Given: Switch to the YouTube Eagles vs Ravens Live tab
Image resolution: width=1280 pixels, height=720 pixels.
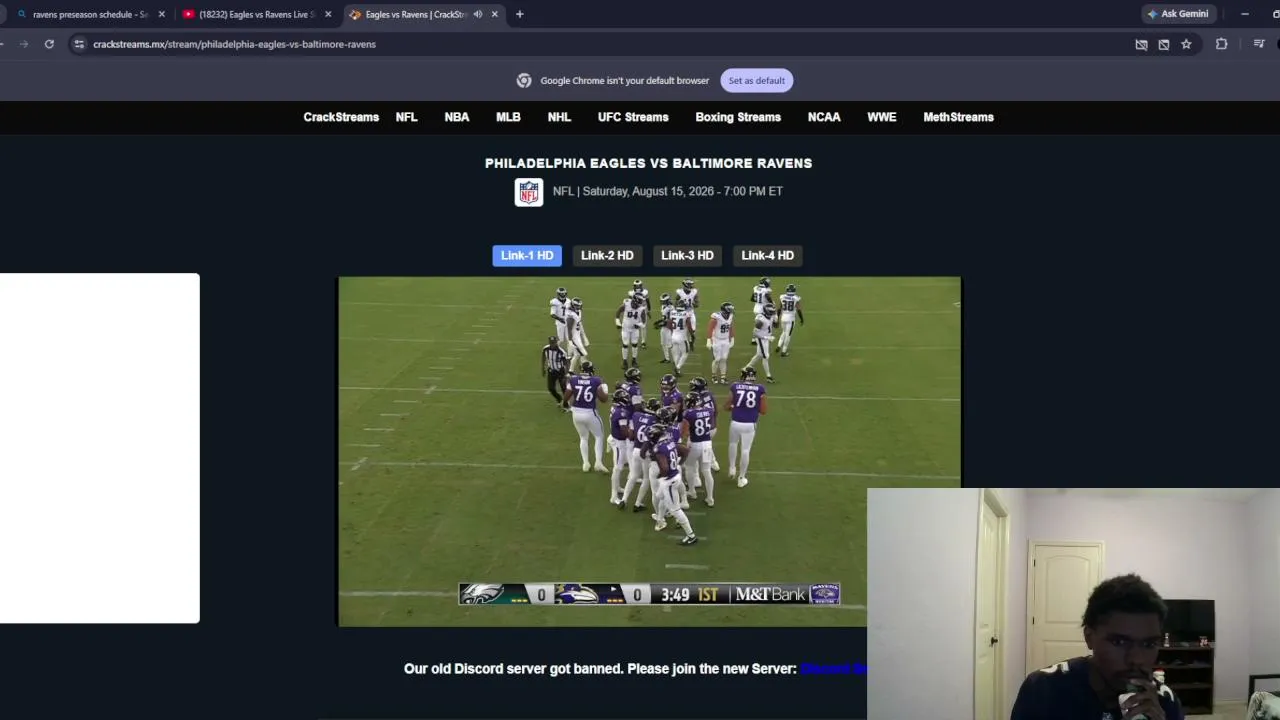Looking at the screenshot, I should coord(256,14).
